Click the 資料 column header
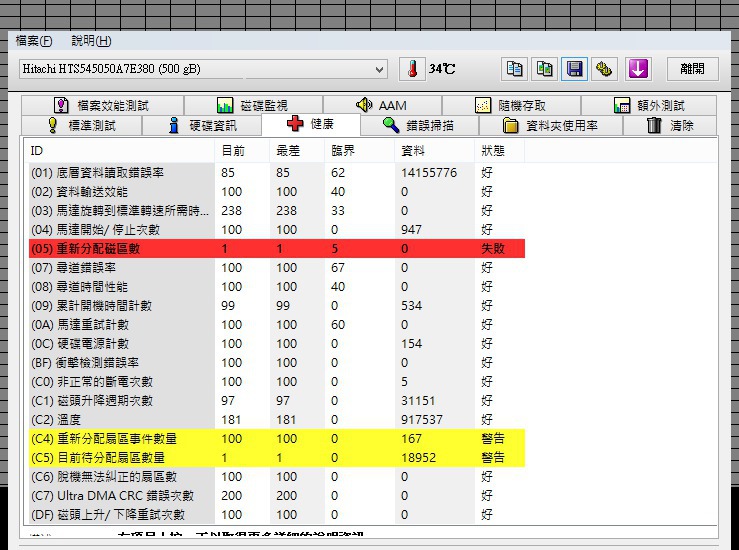The width and height of the screenshot is (739, 550). pos(435,151)
